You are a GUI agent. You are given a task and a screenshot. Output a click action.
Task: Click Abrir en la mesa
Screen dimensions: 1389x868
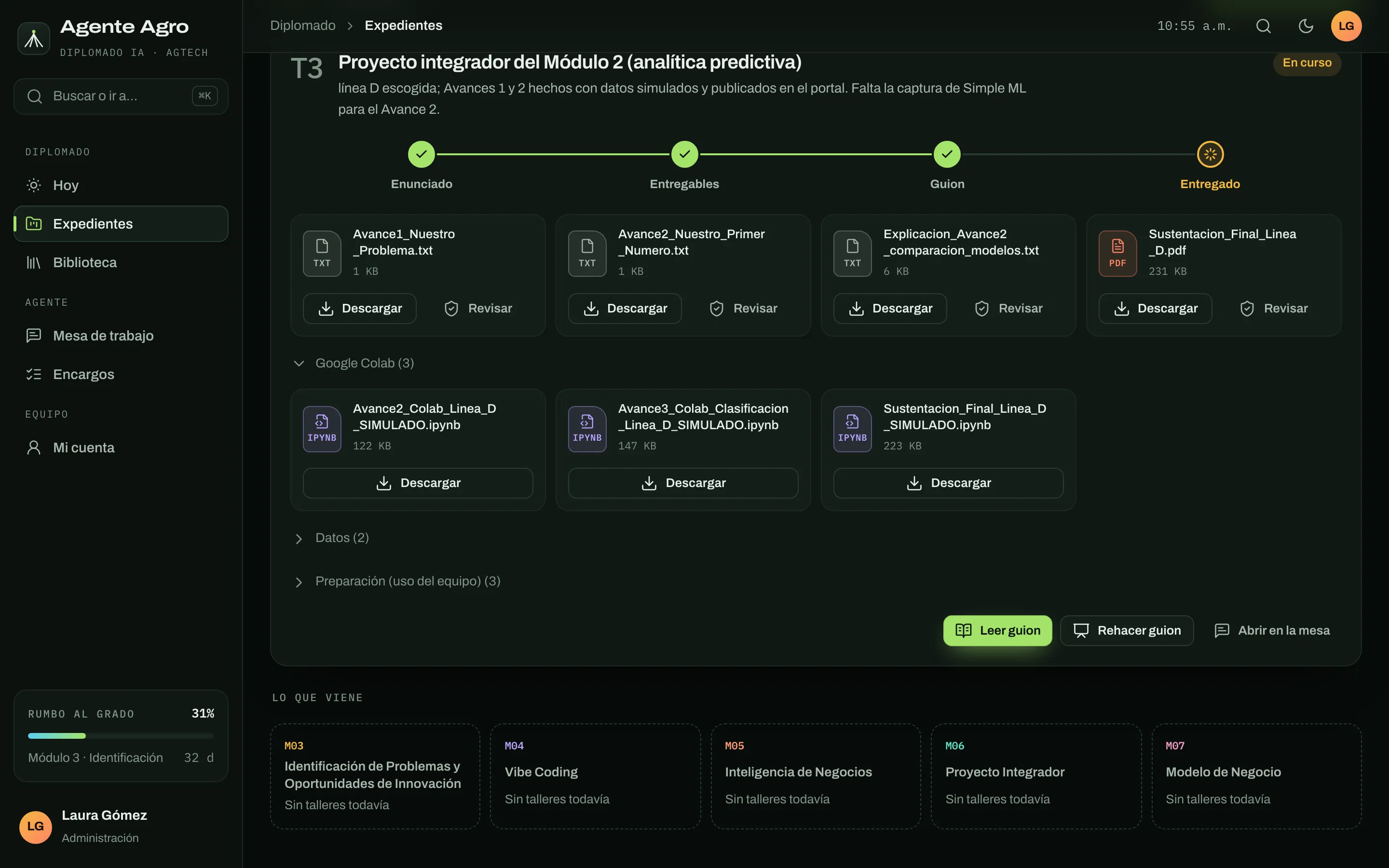point(1272,630)
